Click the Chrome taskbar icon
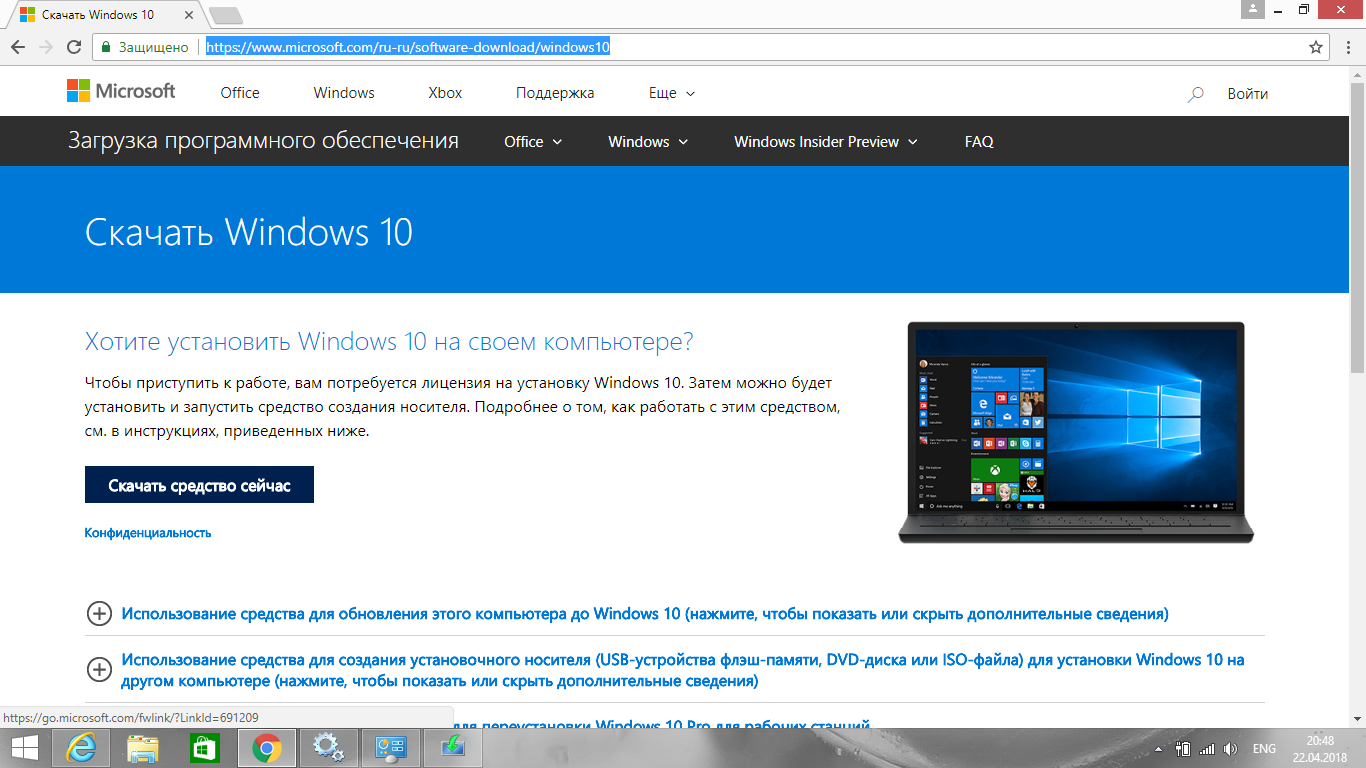 coord(266,748)
